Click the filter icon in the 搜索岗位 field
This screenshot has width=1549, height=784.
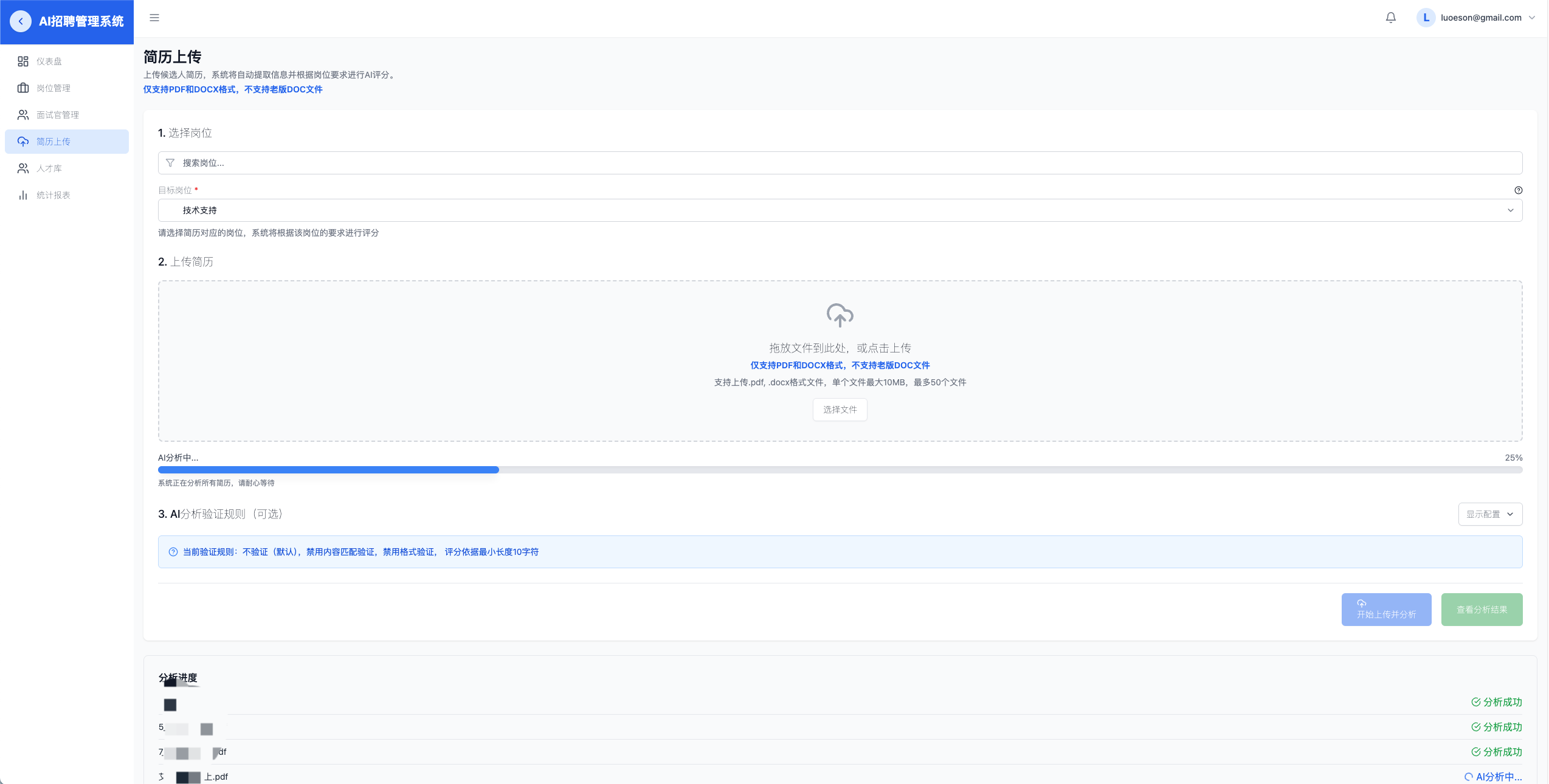point(170,163)
